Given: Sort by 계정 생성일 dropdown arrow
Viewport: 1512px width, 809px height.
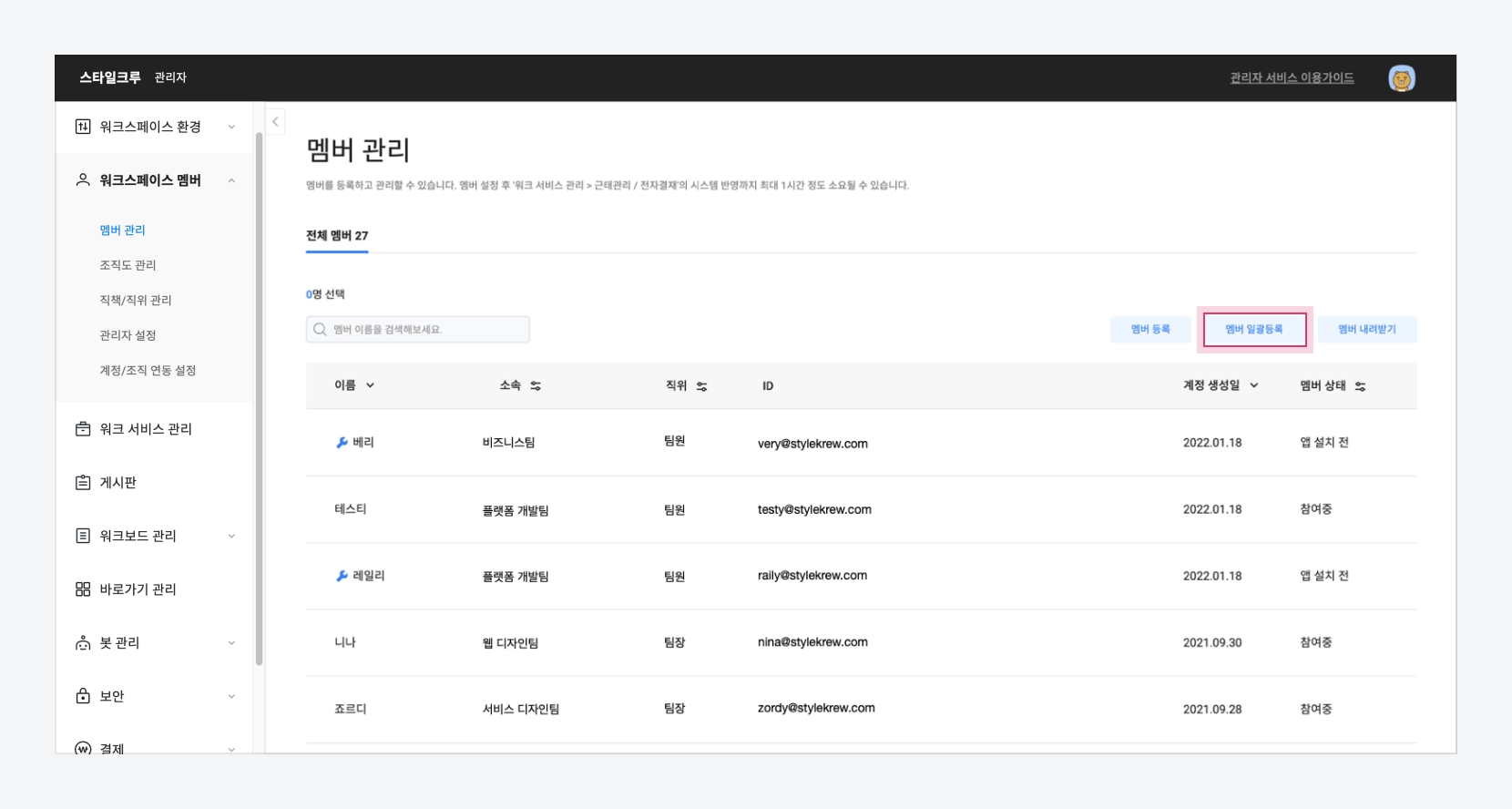Looking at the screenshot, I should point(1254,385).
